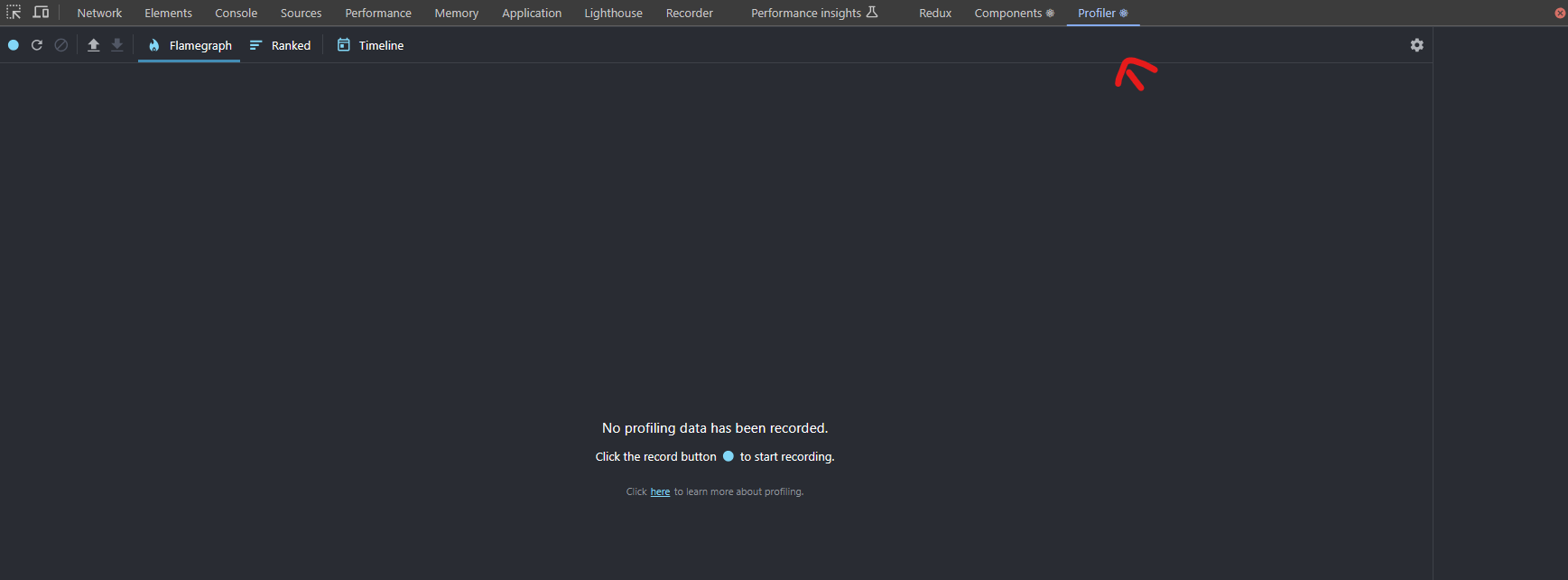Click the 'here' link about profiling
Image resolution: width=1568 pixels, height=580 pixels.
click(660, 492)
